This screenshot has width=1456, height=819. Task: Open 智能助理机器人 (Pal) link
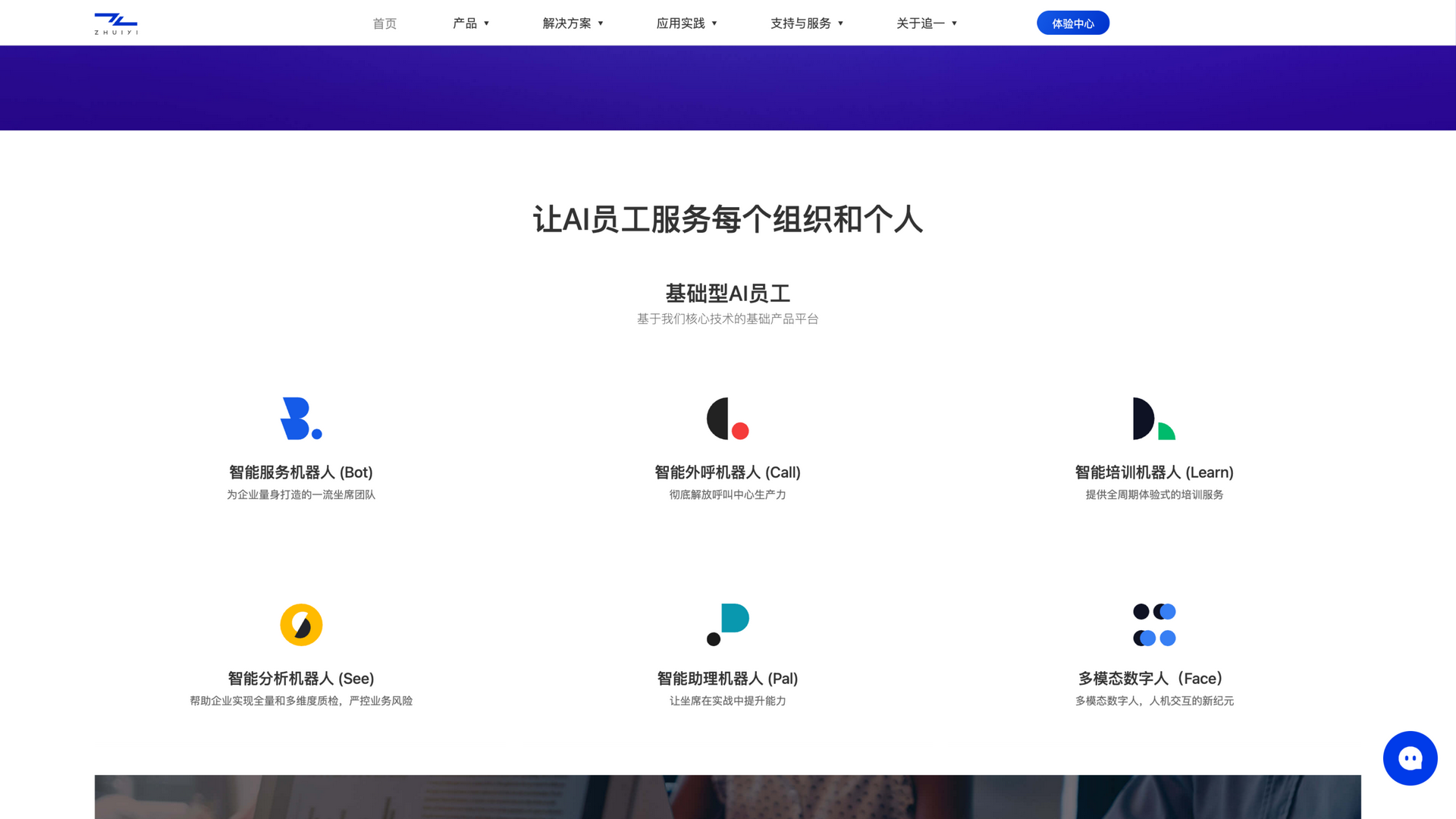(x=728, y=679)
